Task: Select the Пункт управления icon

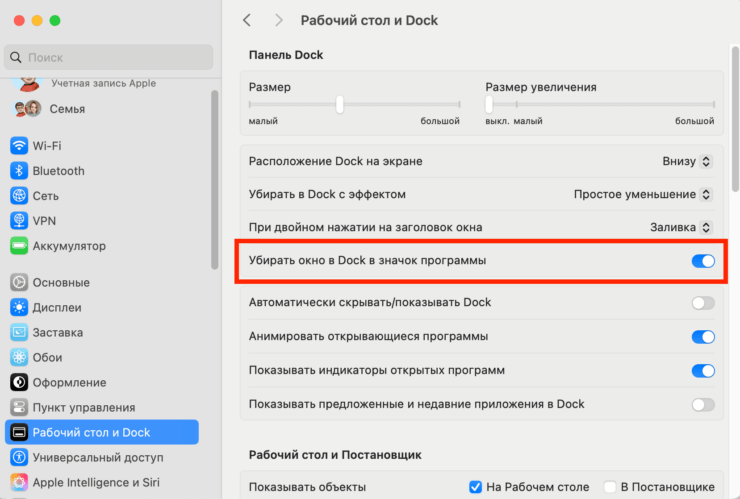Action: pos(19,407)
